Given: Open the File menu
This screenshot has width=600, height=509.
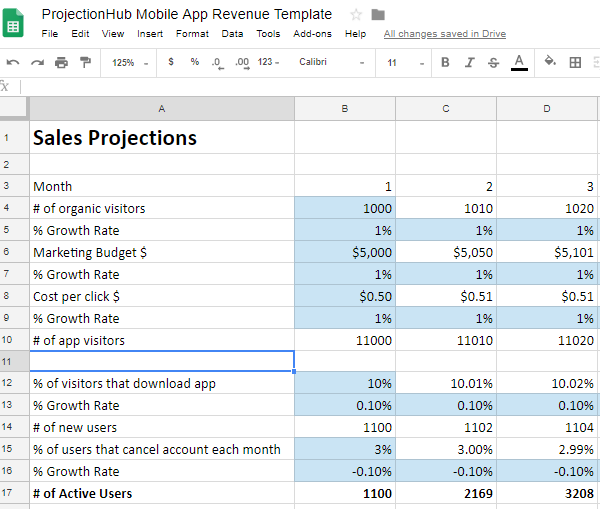Looking at the screenshot, I should [50, 34].
